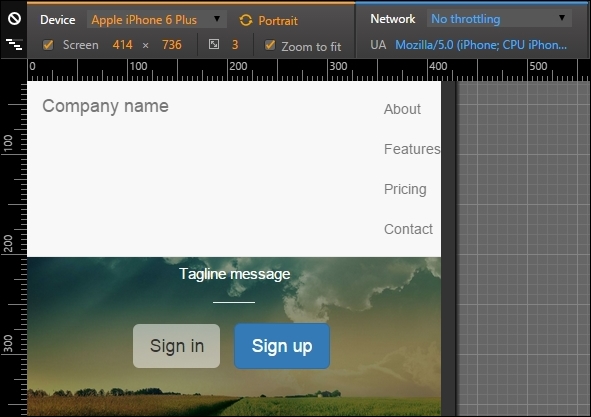
Task: Click the Portrait orientation label
Action: 278,21
